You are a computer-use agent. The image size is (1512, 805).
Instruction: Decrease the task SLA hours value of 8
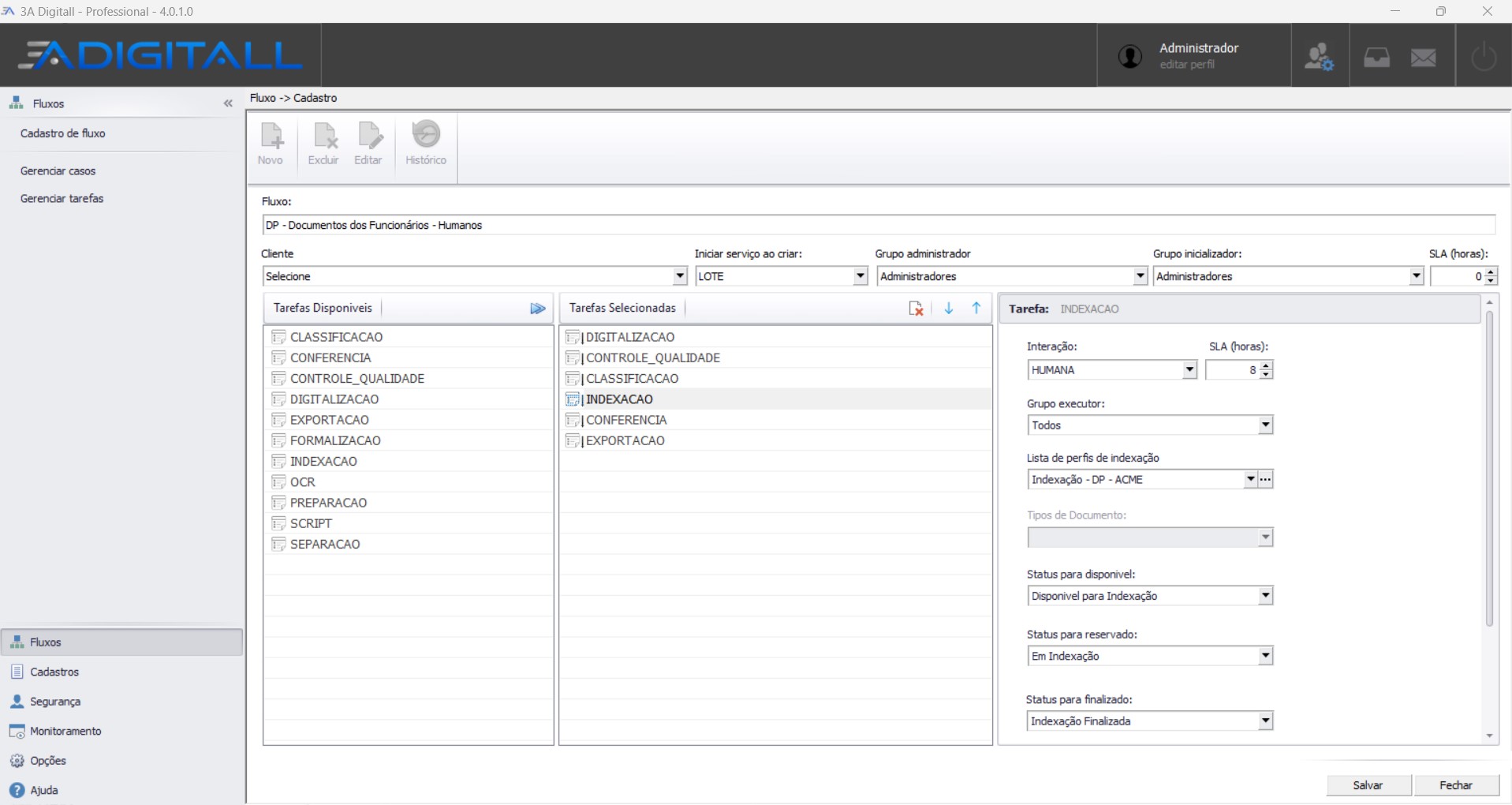(x=1266, y=374)
